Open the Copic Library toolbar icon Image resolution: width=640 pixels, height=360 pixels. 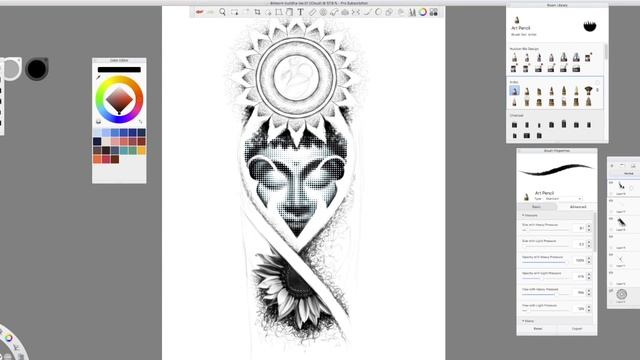click(x=433, y=12)
